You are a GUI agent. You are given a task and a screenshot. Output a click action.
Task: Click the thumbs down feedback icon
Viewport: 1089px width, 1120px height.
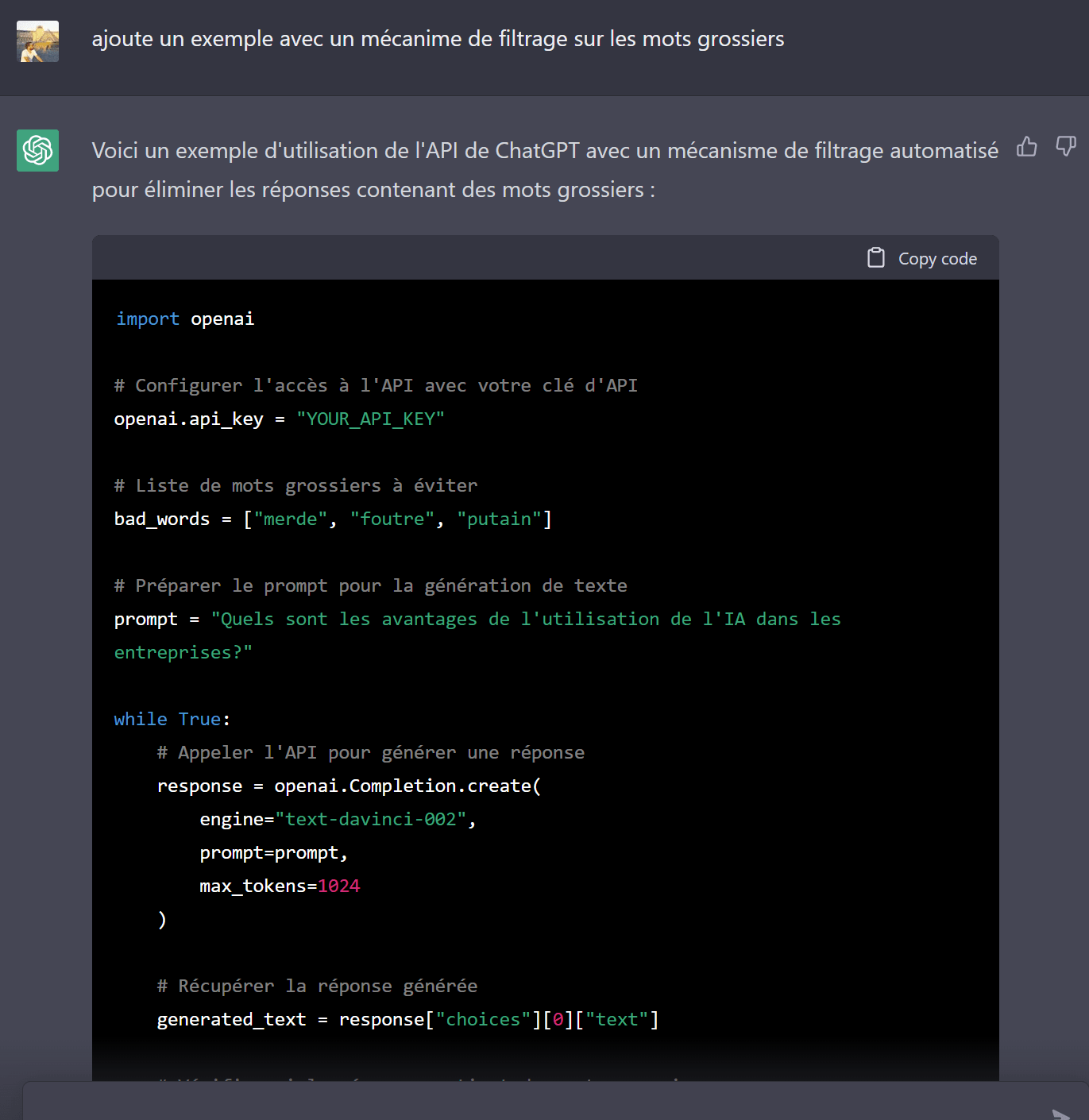tap(1066, 147)
